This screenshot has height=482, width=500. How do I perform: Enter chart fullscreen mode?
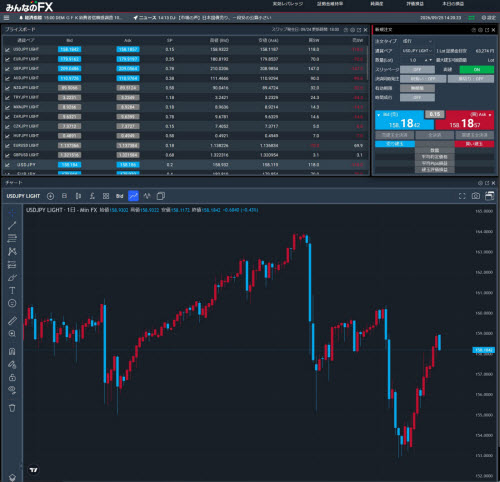click(x=462, y=196)
